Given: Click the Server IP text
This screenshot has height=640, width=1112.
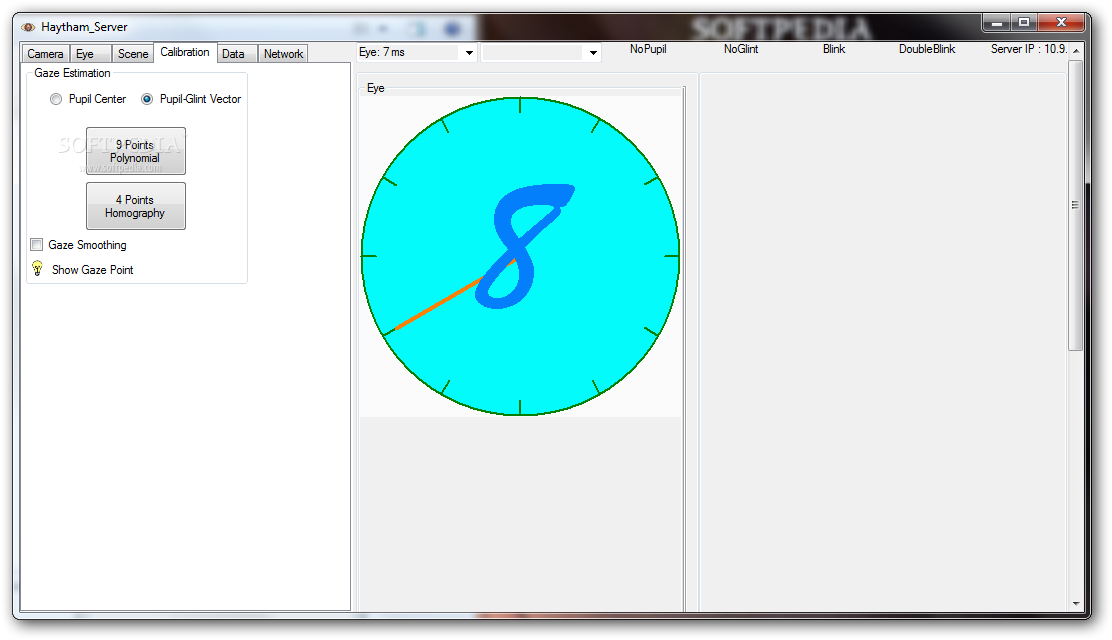Looking at the screenshot, I should point(1029,49).
